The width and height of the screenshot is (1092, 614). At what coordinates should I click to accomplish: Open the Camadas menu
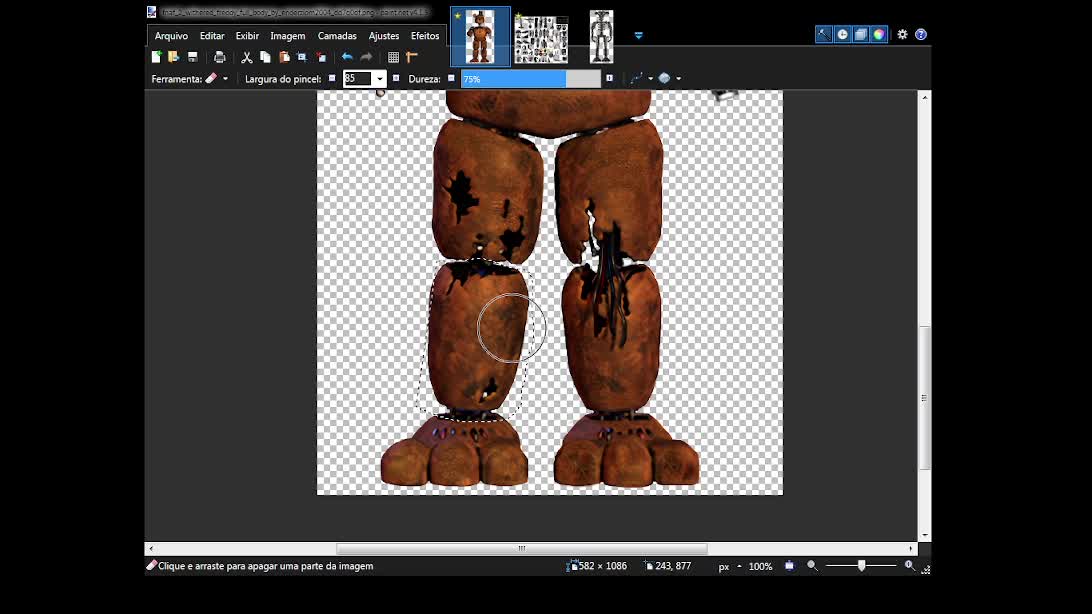coord(337,36)
